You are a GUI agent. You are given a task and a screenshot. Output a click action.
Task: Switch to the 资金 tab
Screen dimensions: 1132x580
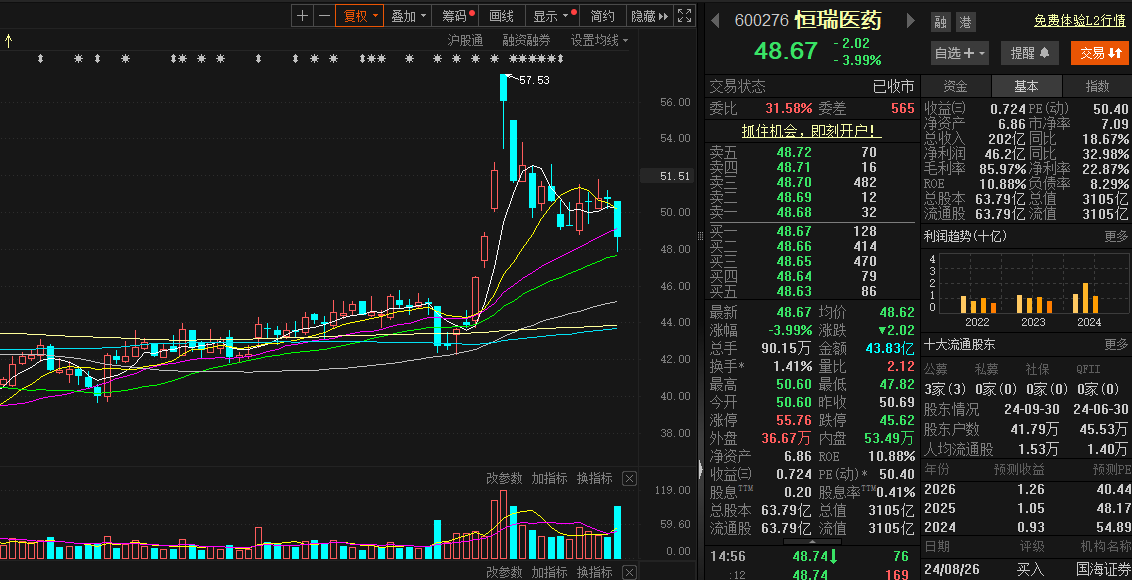[955, 86]
